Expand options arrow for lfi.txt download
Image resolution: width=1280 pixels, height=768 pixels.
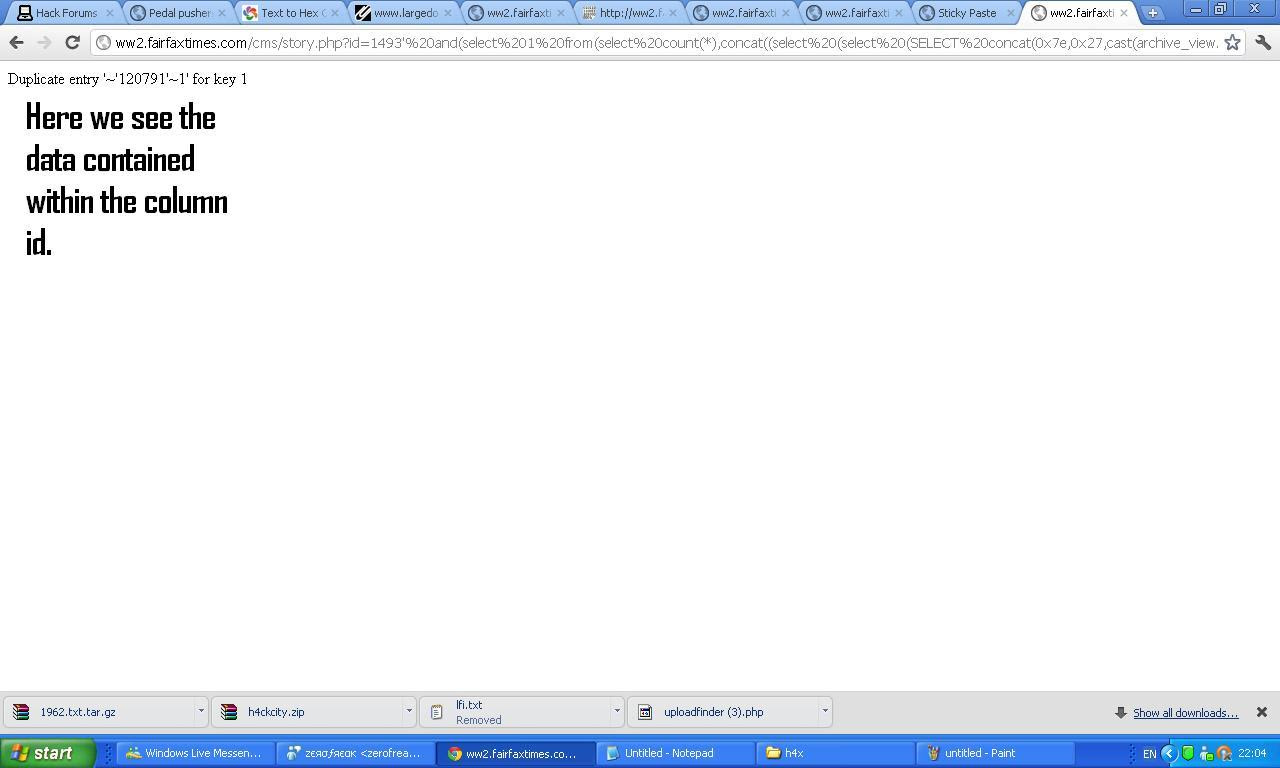coord(616,711)
